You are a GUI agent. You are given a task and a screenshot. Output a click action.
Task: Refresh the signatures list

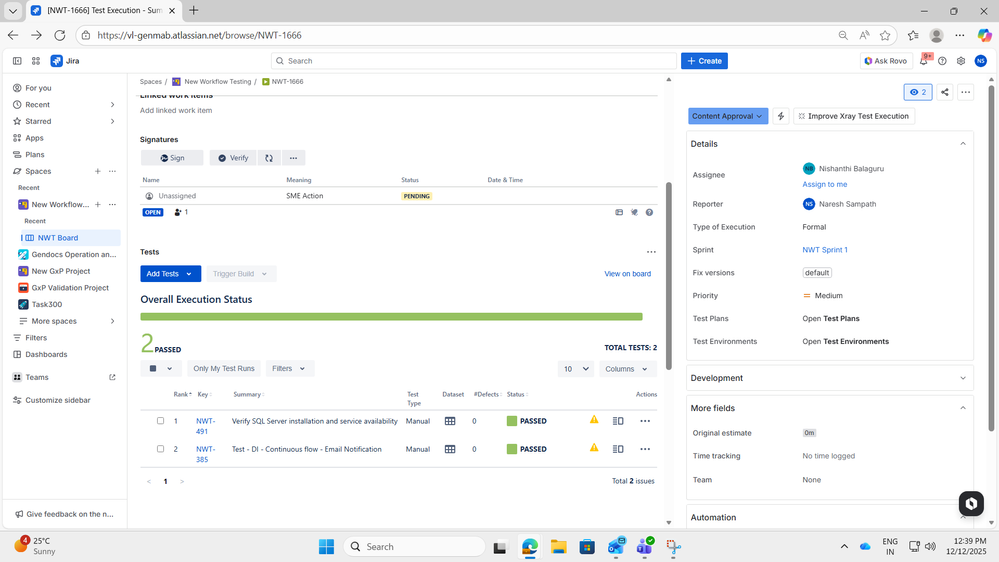tap(269, 158)
